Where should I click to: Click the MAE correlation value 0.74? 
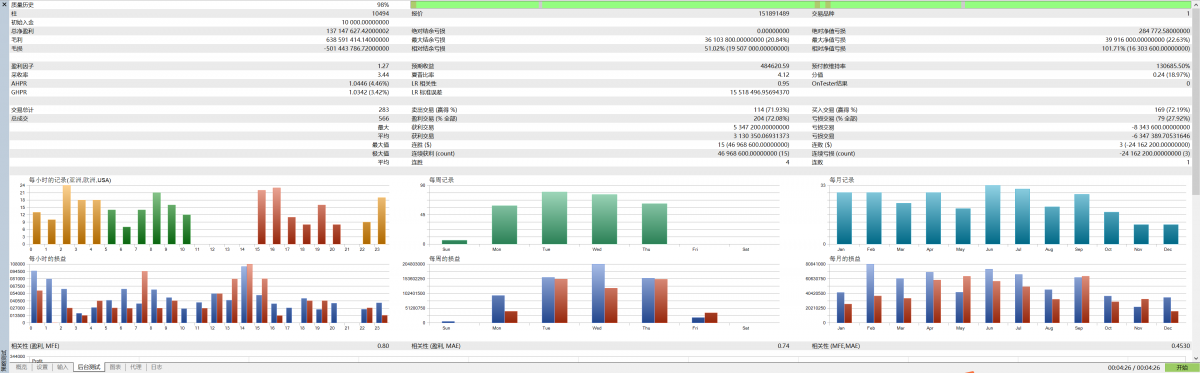pos(784,345)
